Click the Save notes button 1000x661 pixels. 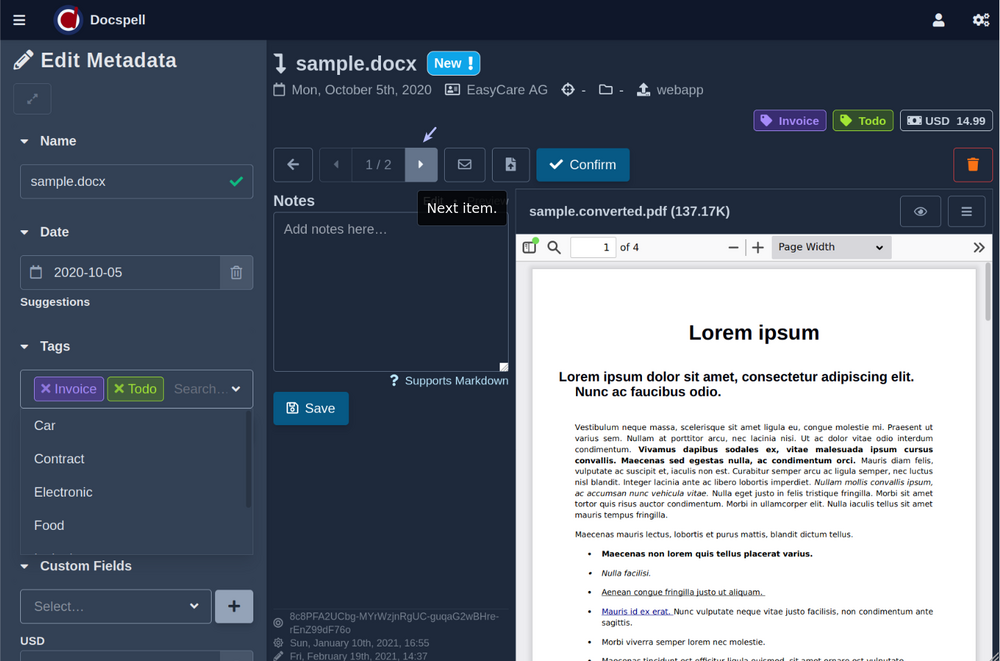pos(310,408)
